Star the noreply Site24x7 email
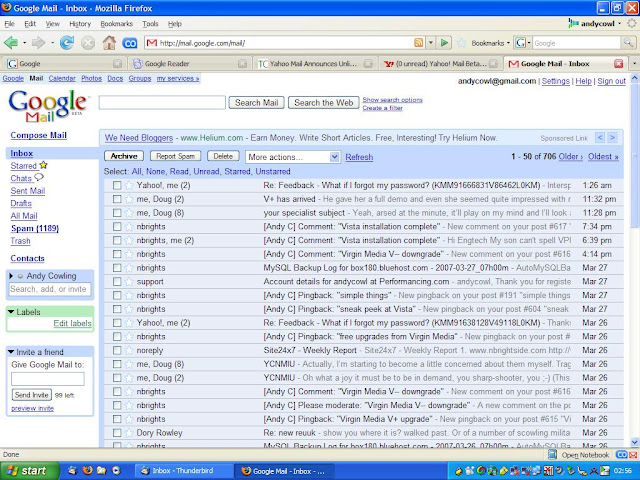The height and width of the screenshot is (480, 640). click(129, 350)
